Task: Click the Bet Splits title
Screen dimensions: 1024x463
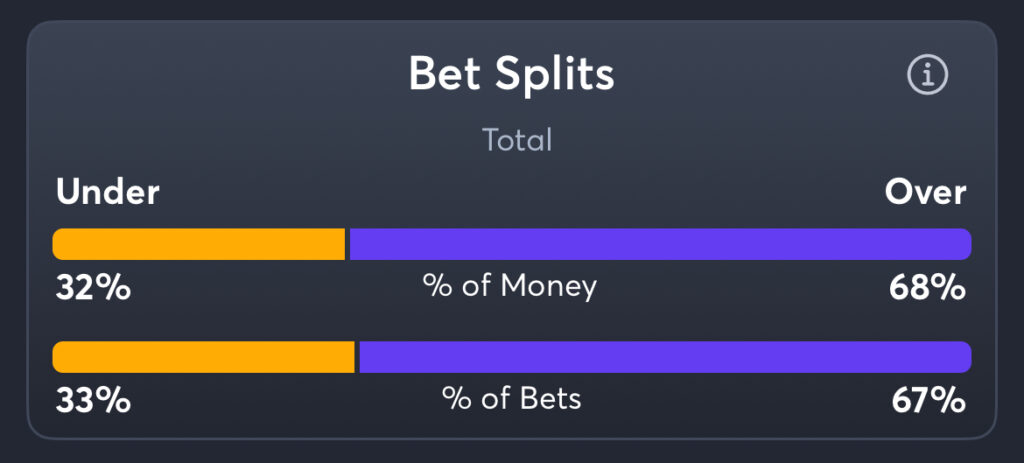Action: (x=511, y=74)
